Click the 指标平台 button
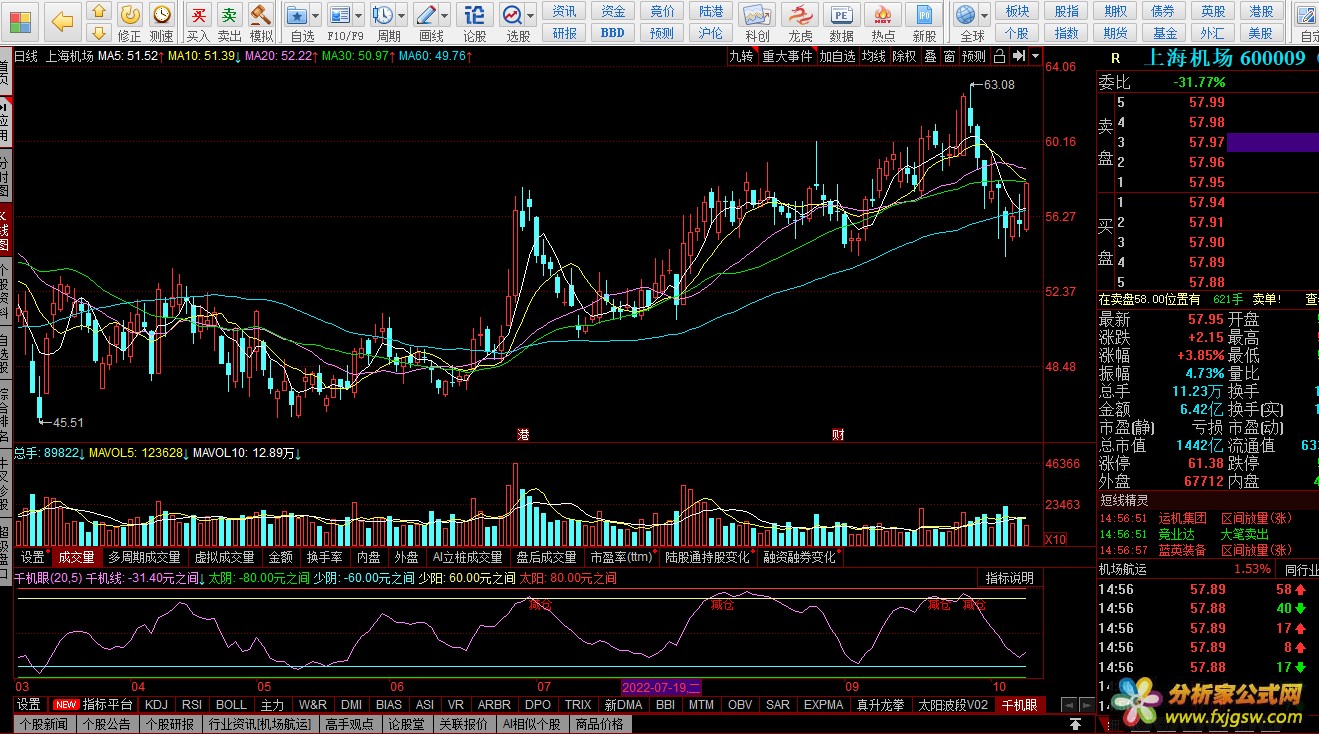Image resolution: width=1319 pixels, height=734 pixels. click(108, 705)
